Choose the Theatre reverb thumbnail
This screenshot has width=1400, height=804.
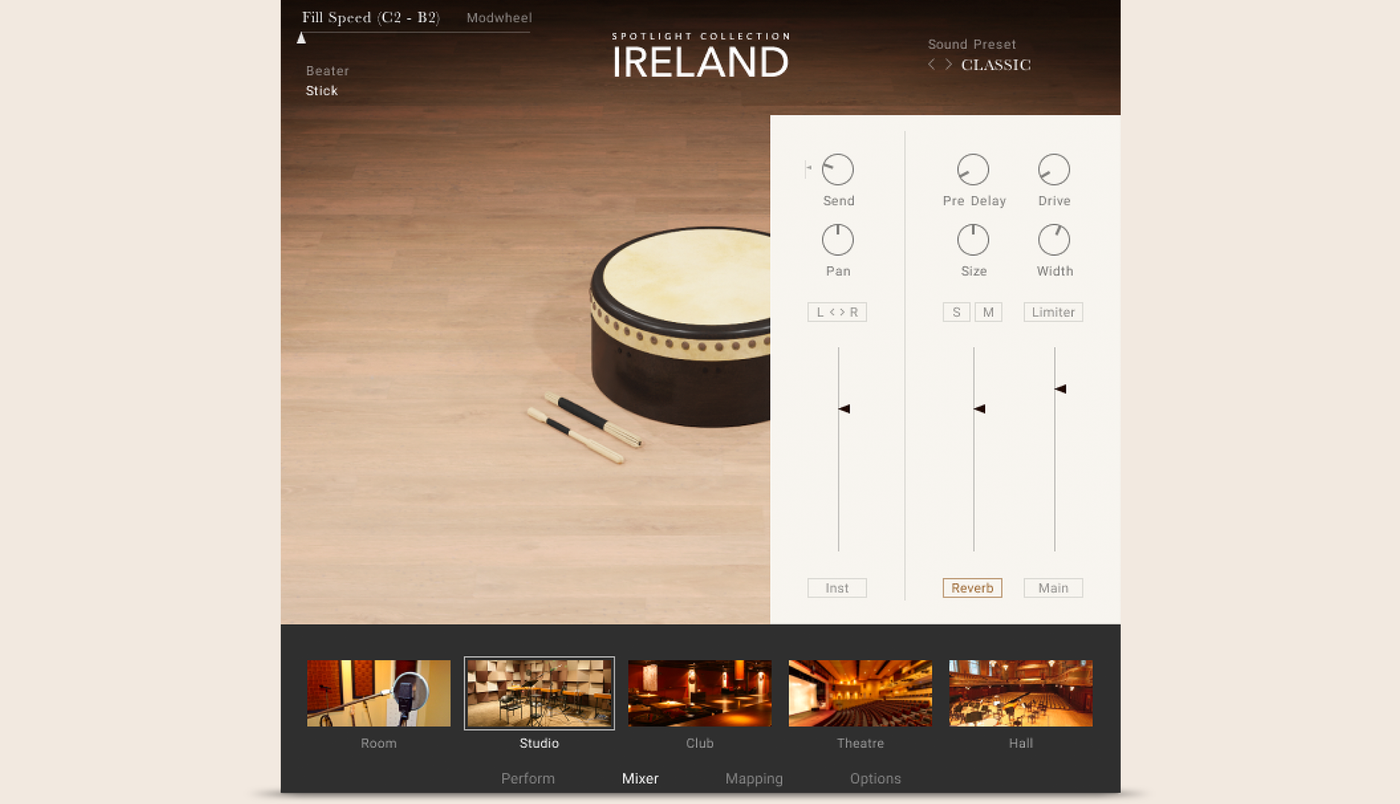pyautogui.click(x=860, y=693)
